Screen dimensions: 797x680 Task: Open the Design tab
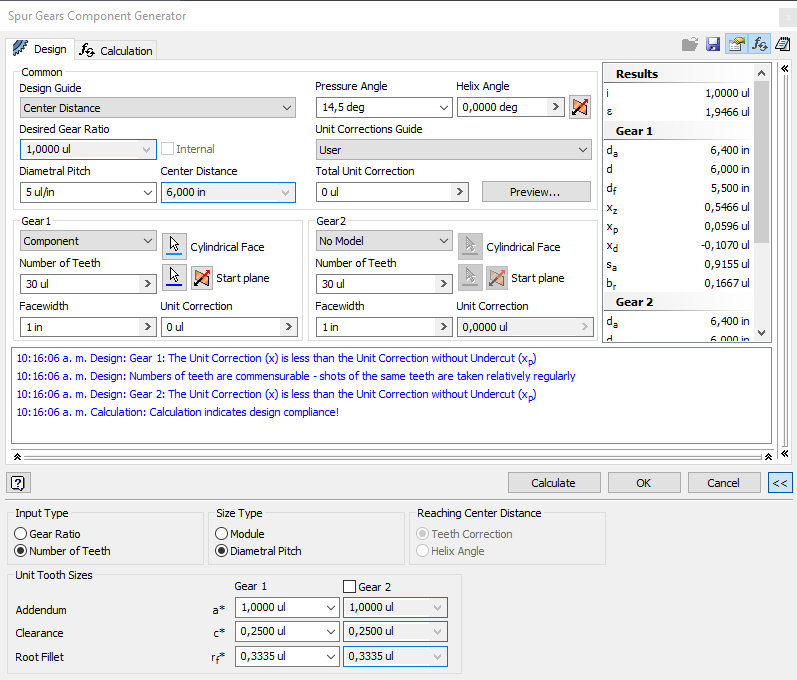[x=40, y=49]
